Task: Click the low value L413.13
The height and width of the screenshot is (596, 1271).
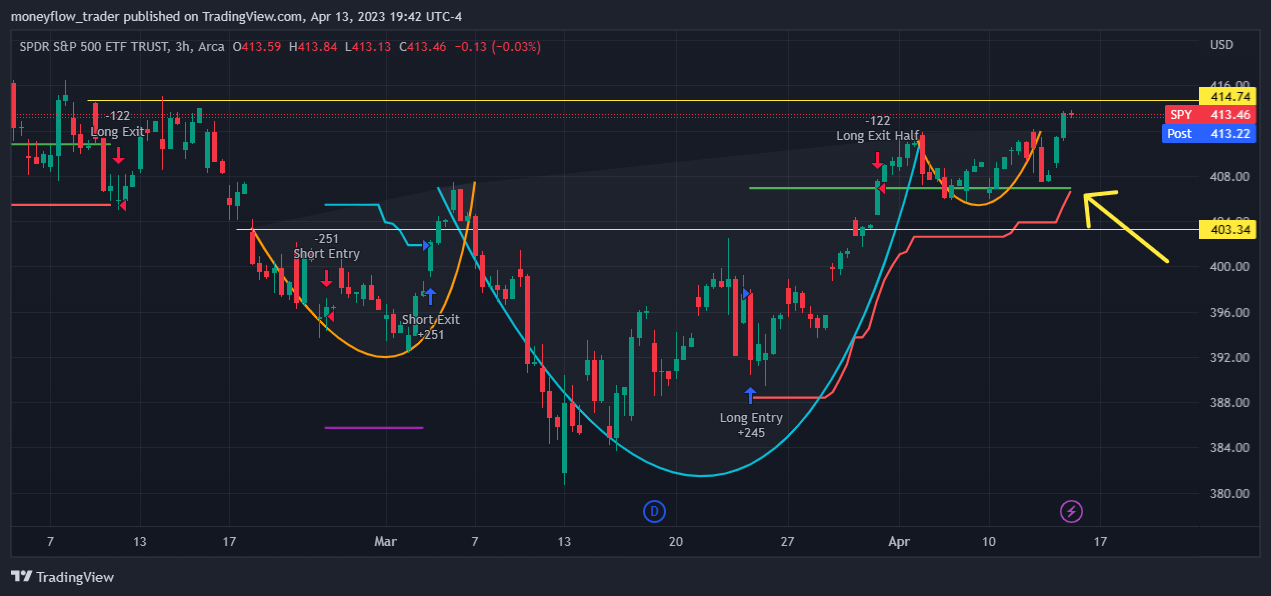Action: 367,46
